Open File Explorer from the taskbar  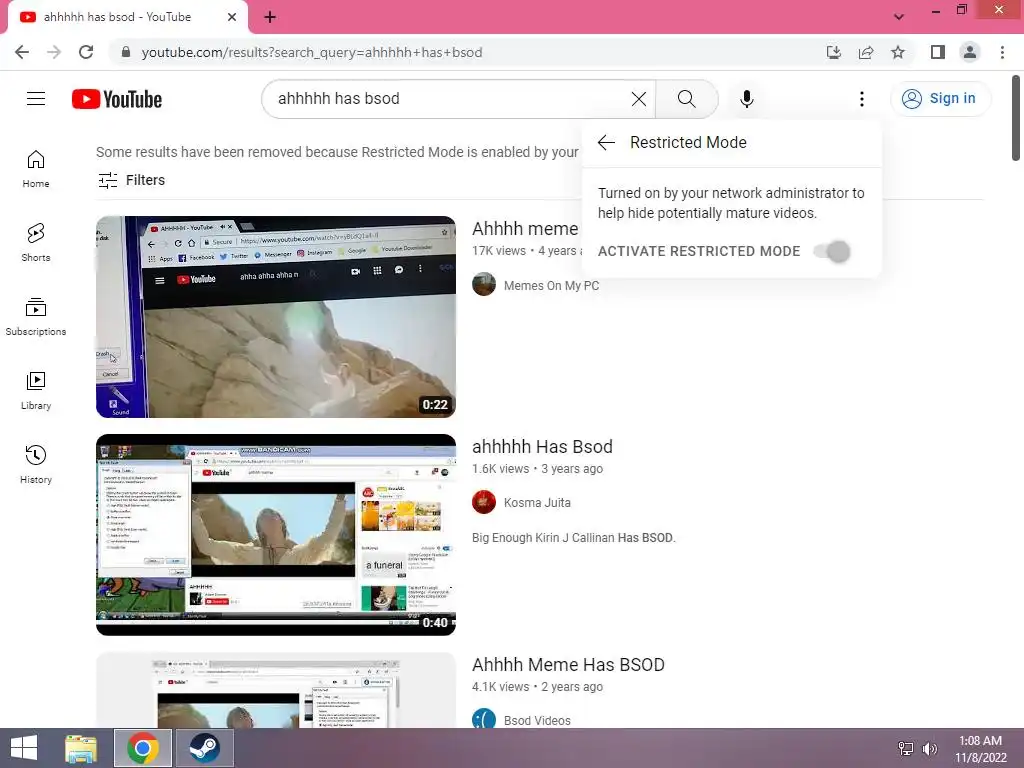coord(81,748)
